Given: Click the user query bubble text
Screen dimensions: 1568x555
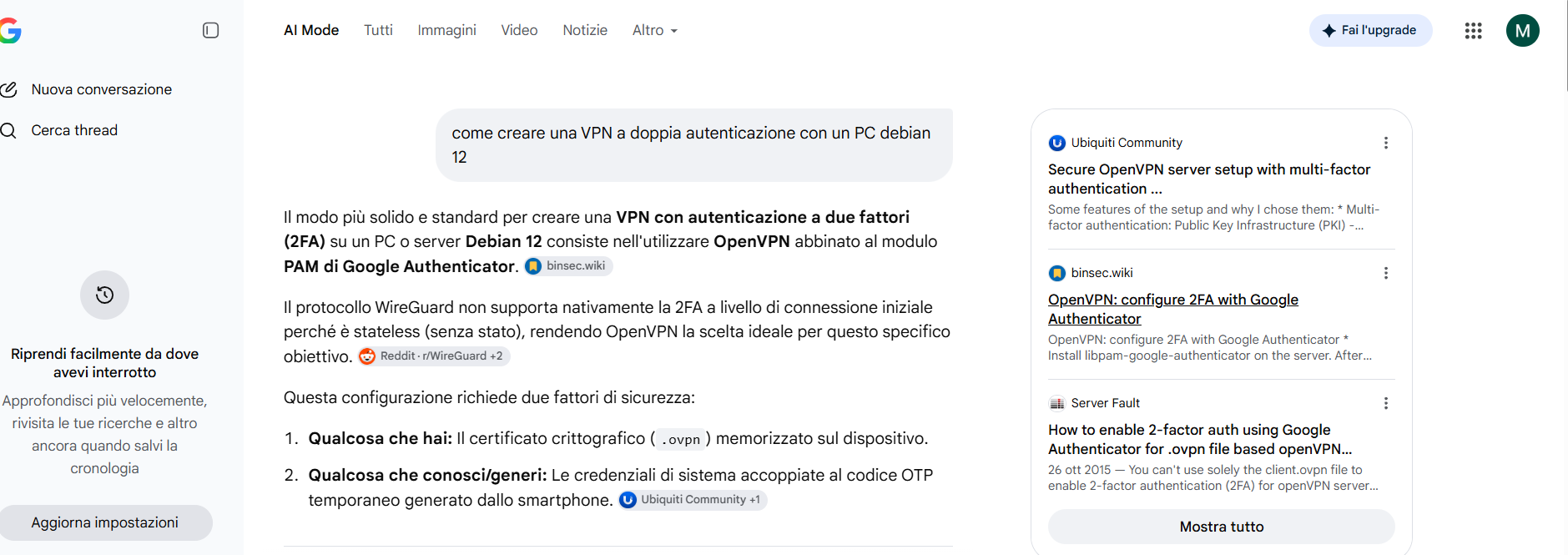Looking at the screenshot, I should click(691, 145).
